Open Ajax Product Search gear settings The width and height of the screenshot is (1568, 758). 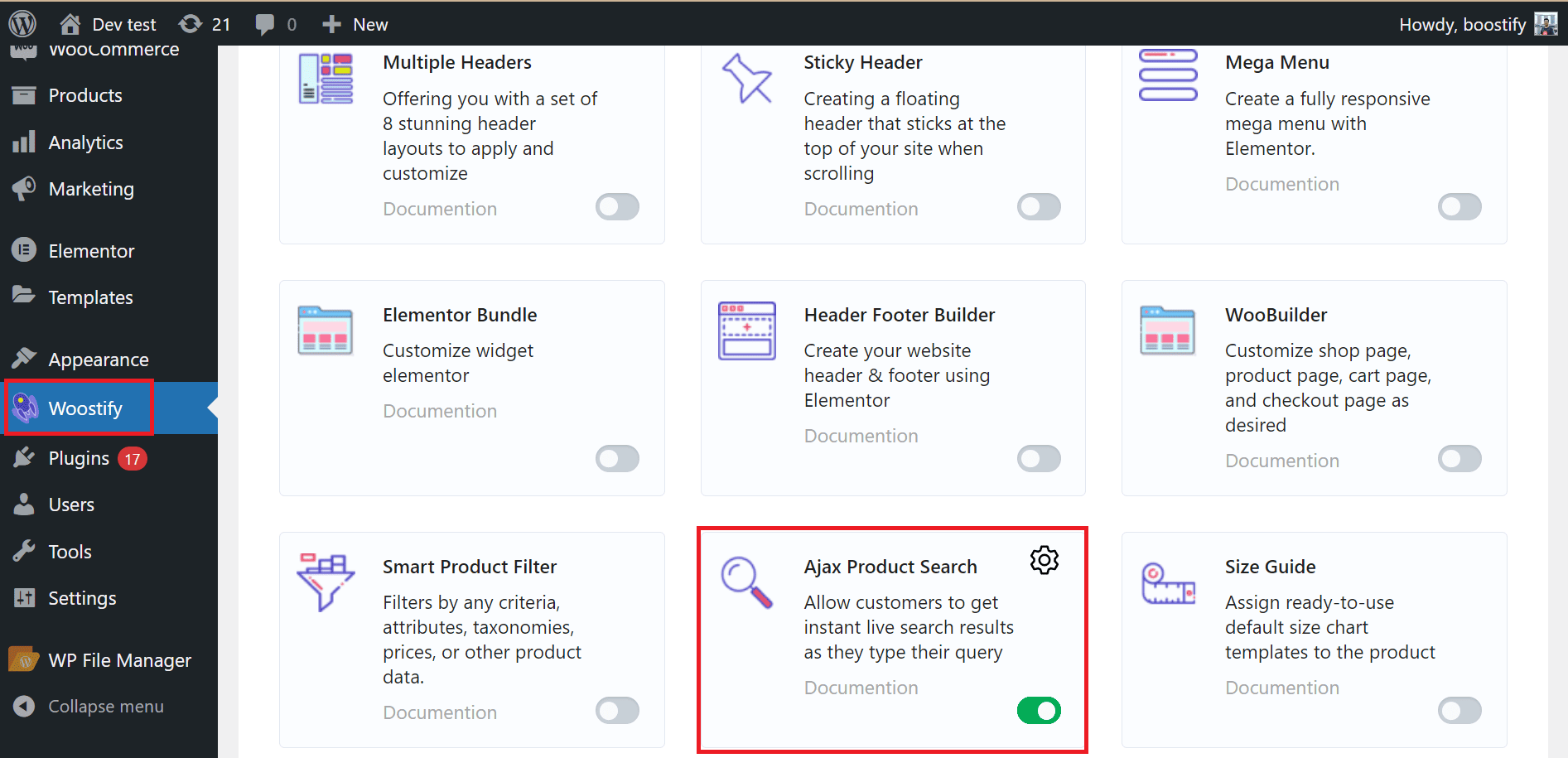click(x=1045, y=561)
